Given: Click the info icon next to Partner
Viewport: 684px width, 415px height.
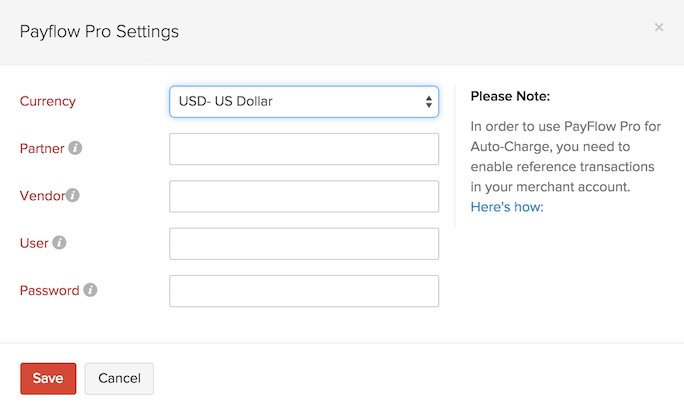Looking at the screenshot, I should coord(75,149).
